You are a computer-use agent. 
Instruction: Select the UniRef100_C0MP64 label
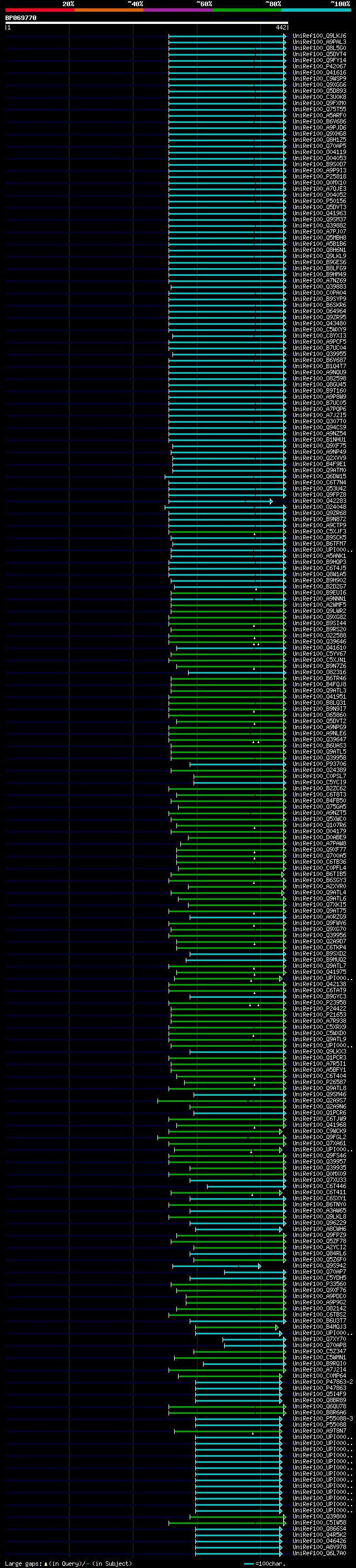(319, 1376)
